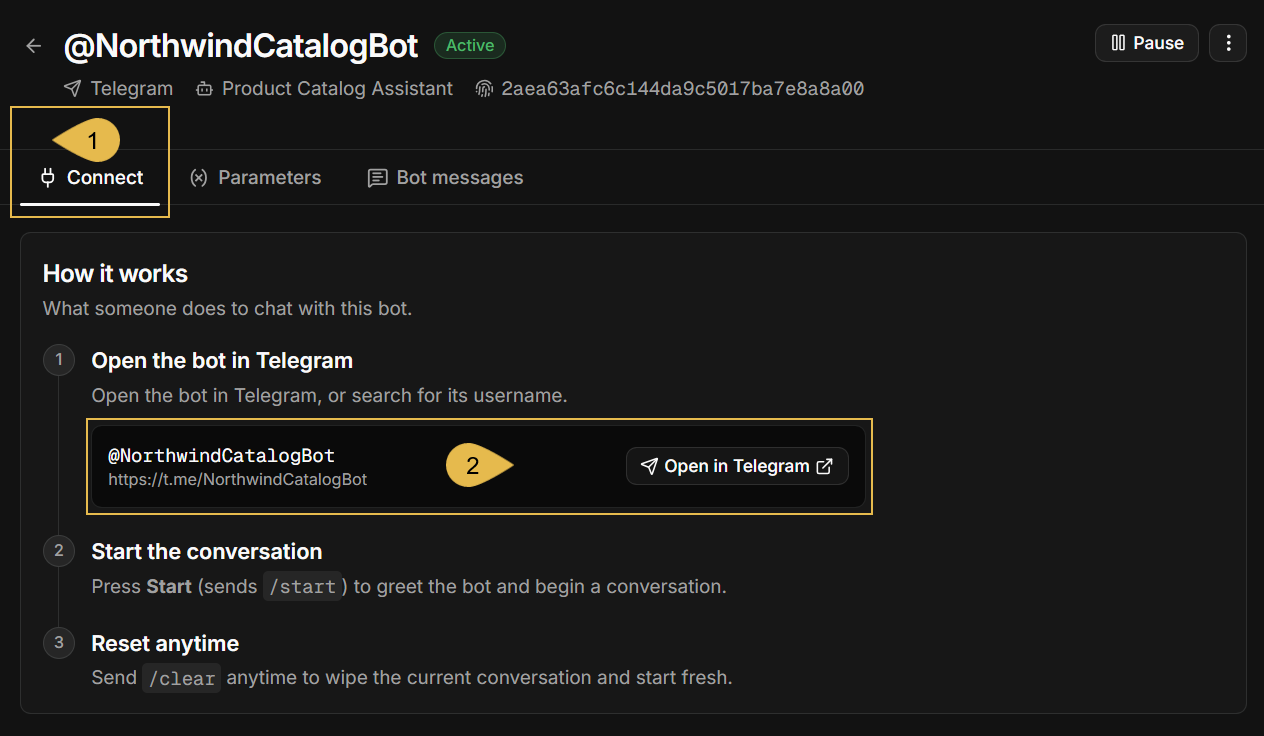Click the Telegram paper plane icon in header

click(72, 89)
